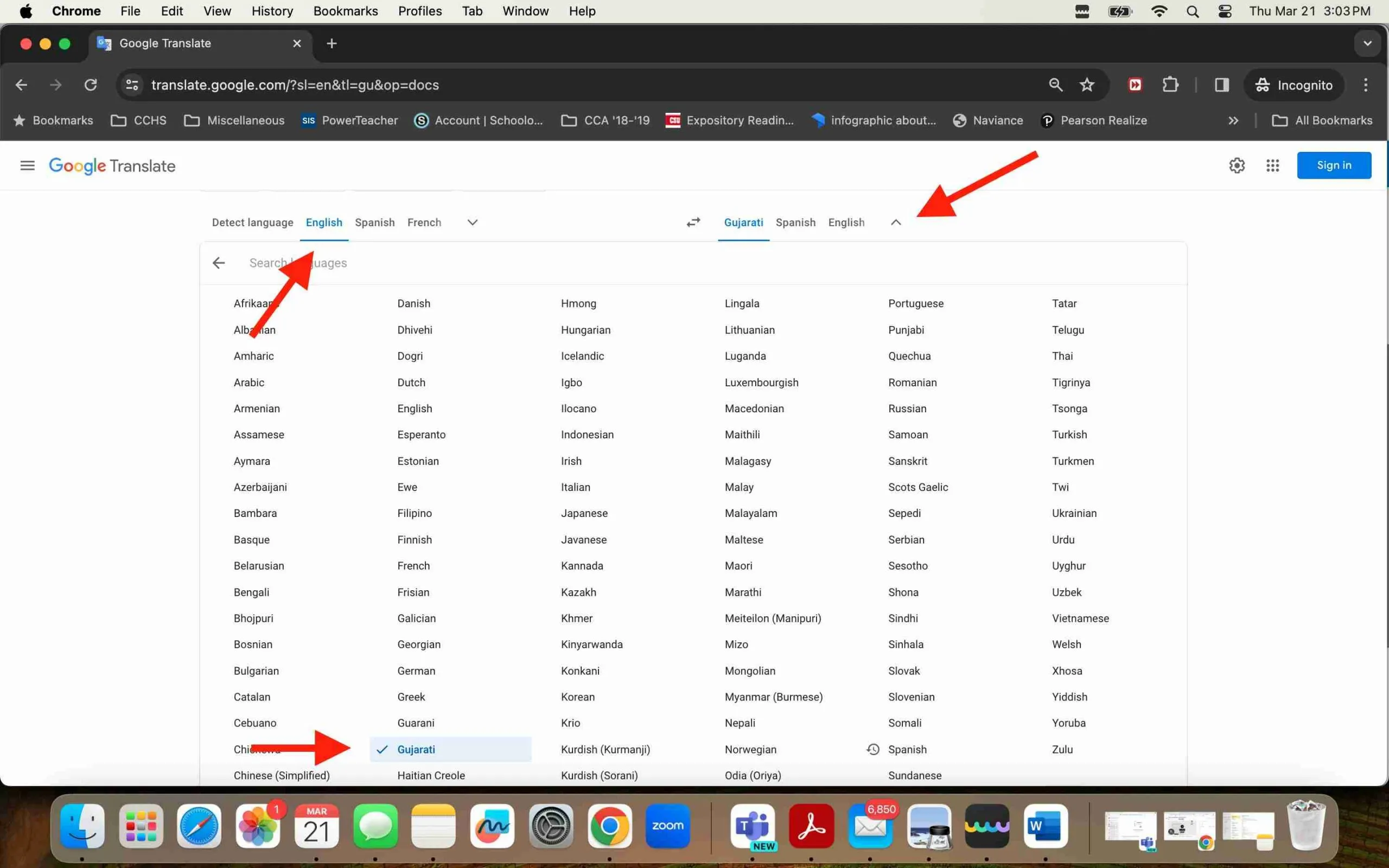Bookmark this page with star icon
The width and height of the screenshot is (1389, 868).
pyautogui.click(x=1087, y=85)
